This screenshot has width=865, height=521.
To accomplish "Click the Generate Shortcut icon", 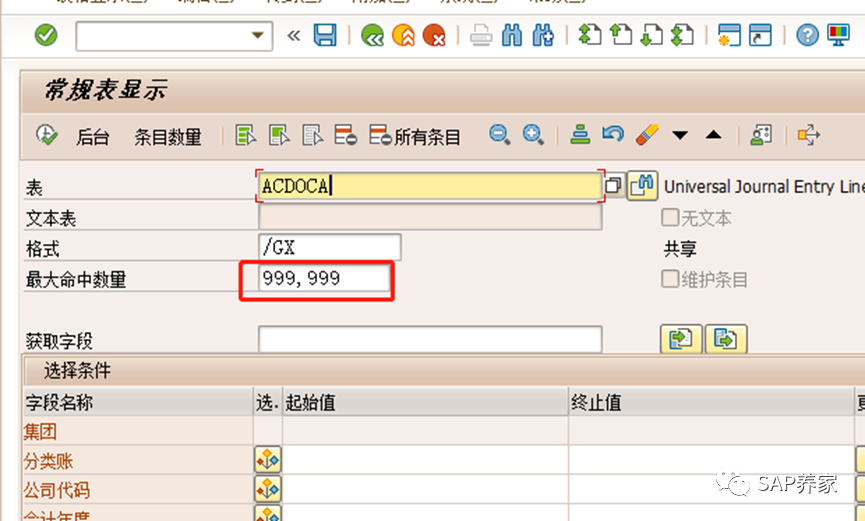I will coord(760,35).
